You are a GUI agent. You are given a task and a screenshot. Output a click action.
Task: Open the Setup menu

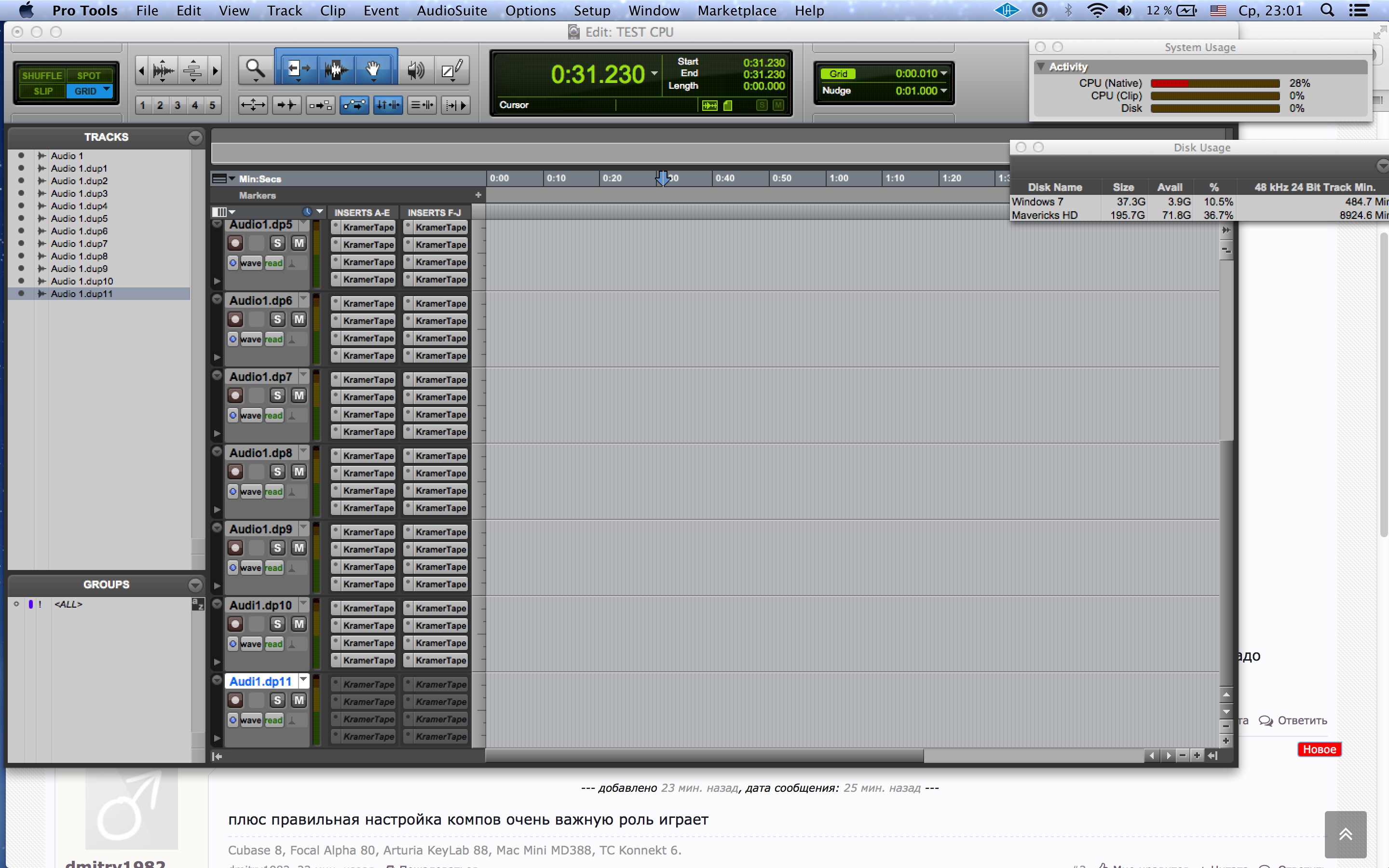(x=592, y=10)
